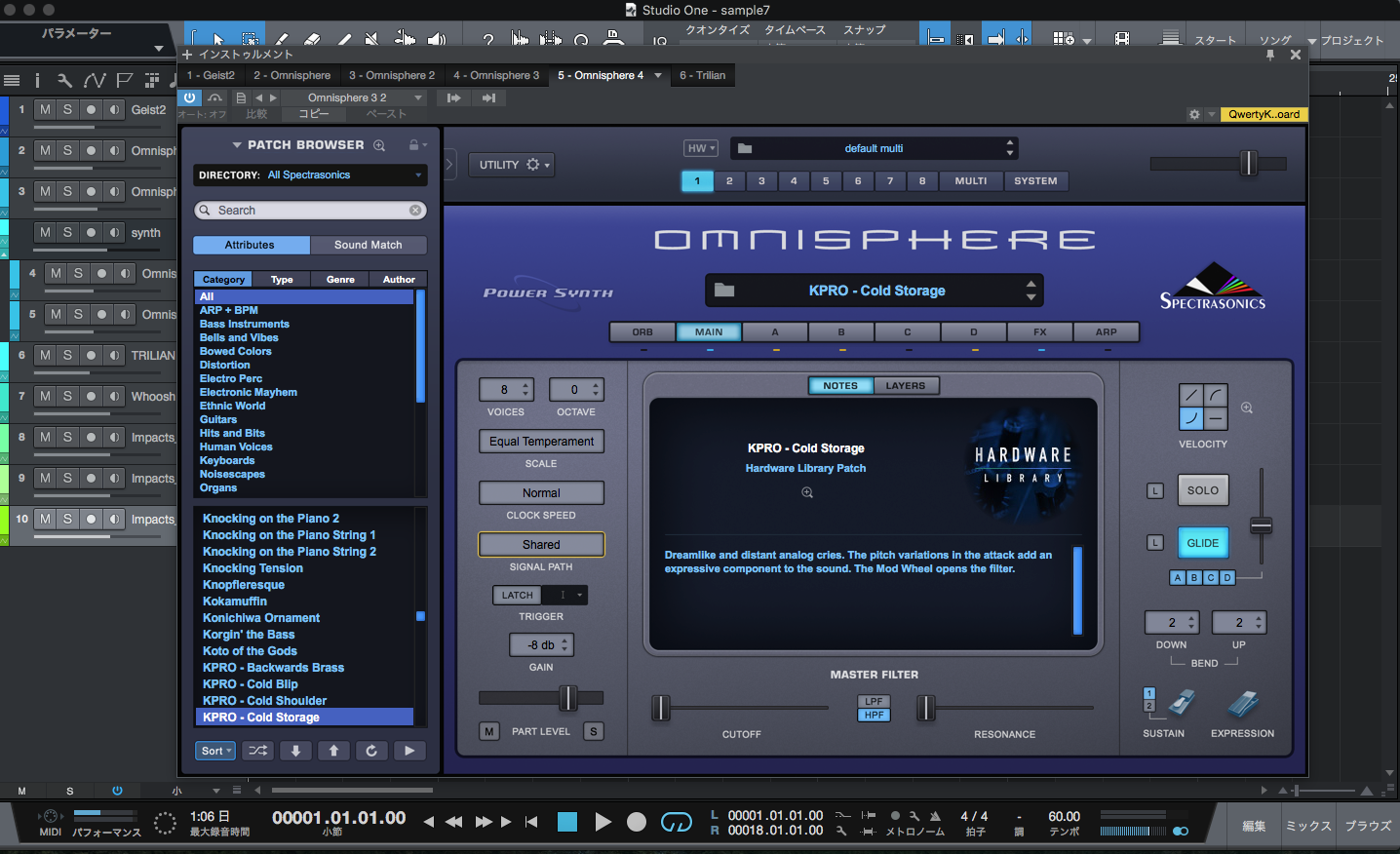Pin the instrument window
Screen dimensions: 1400x854
[1270, 56]
